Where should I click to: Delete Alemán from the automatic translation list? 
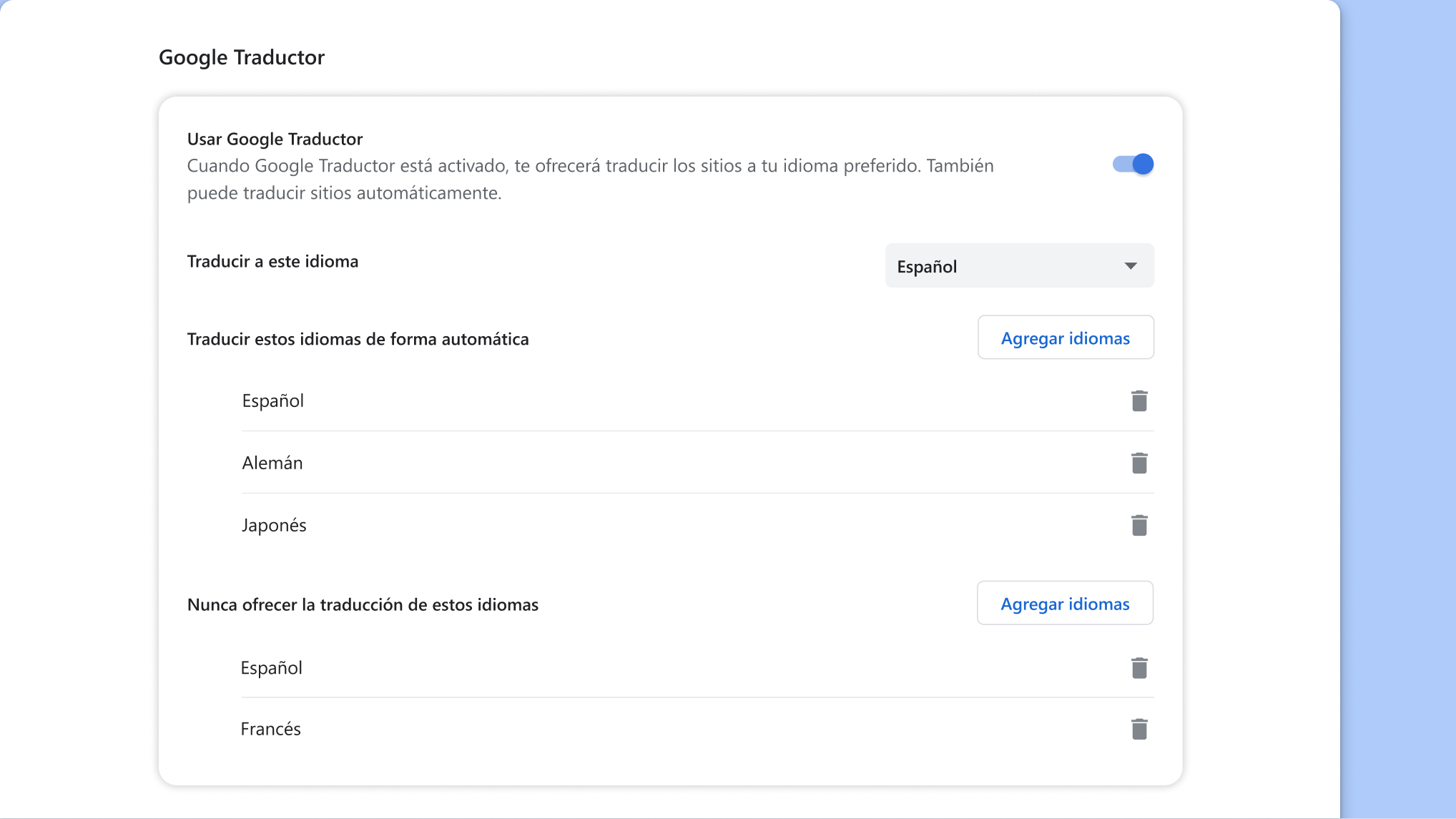tap(1139, 463)
